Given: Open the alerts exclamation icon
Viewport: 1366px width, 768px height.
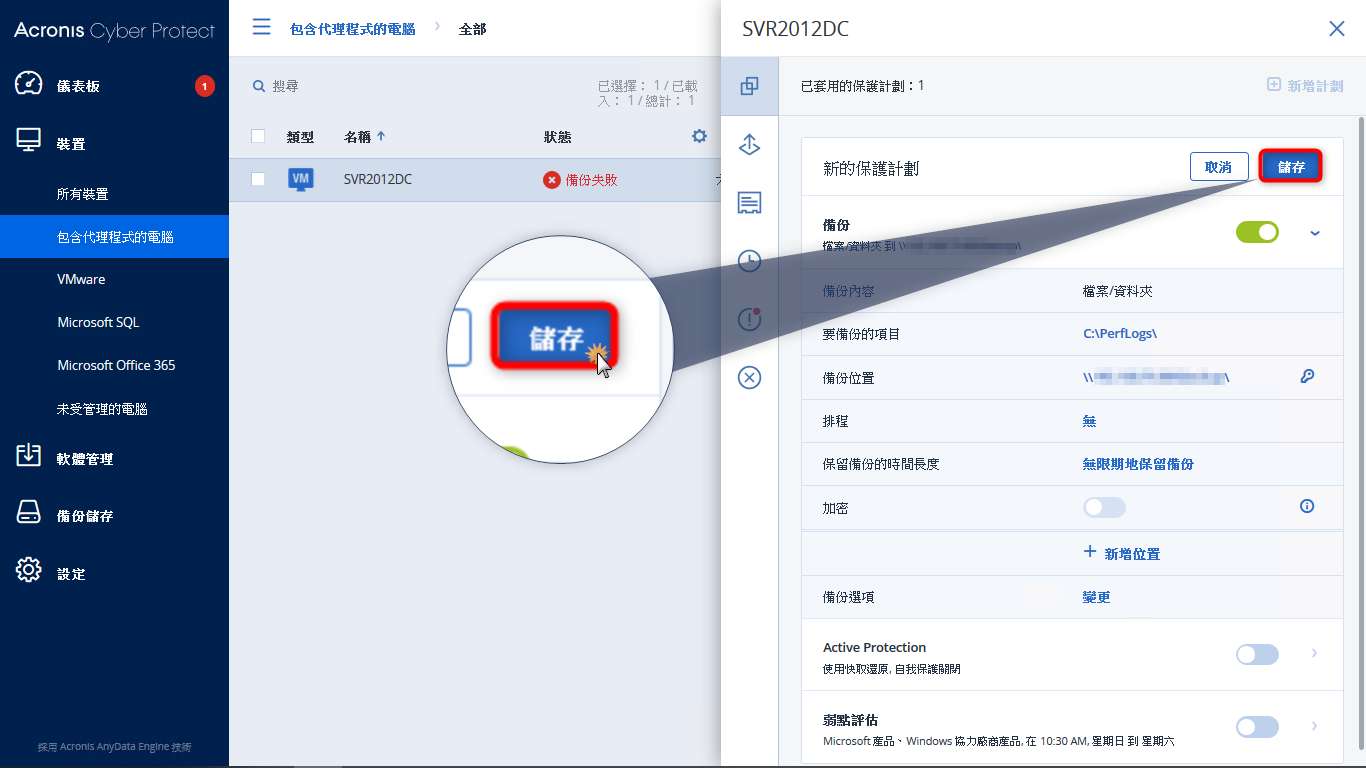Looking at the screenshot, I should tap(749, 319).
